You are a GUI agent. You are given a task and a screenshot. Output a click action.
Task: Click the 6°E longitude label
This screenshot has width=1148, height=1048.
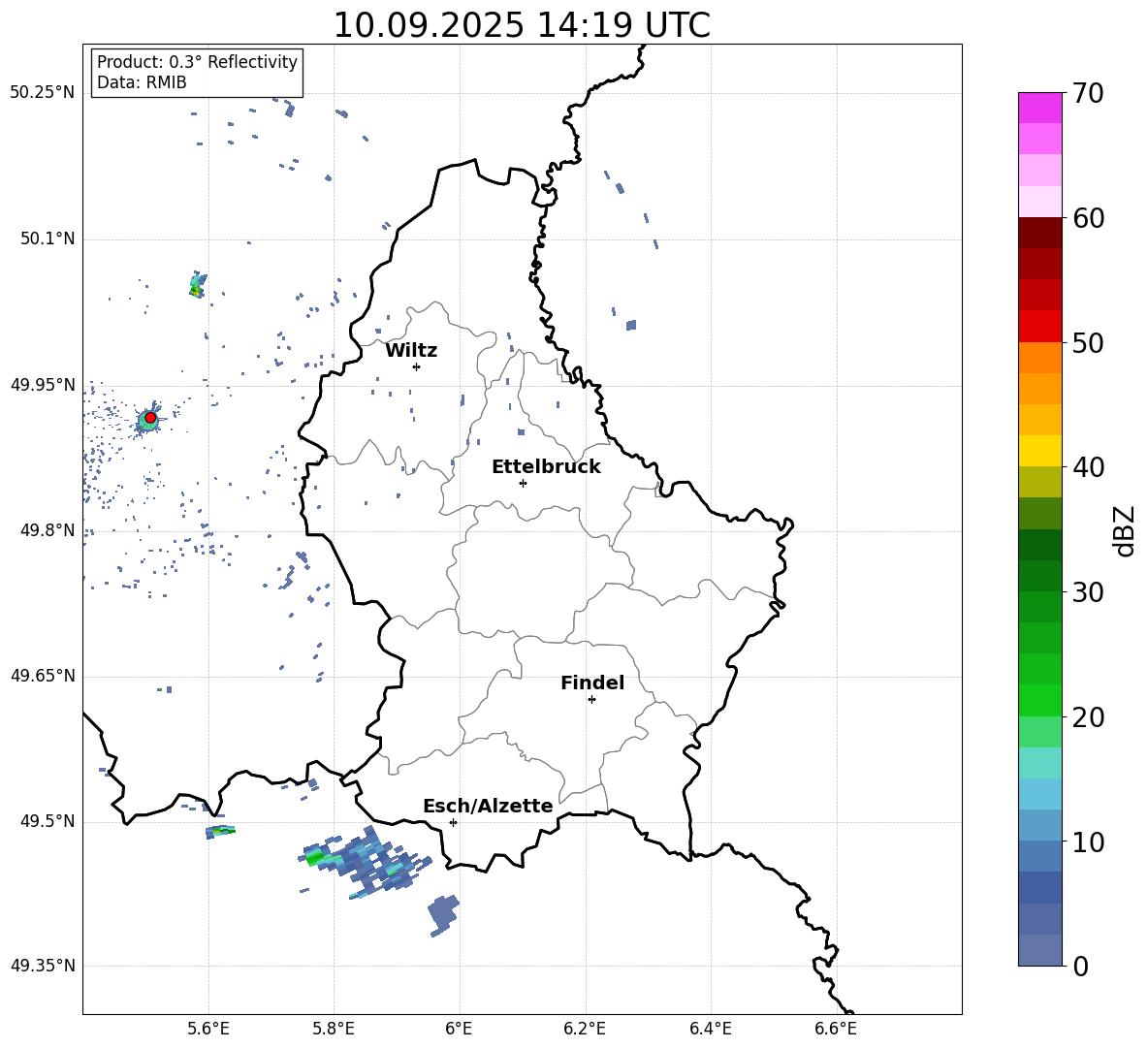459,1029
